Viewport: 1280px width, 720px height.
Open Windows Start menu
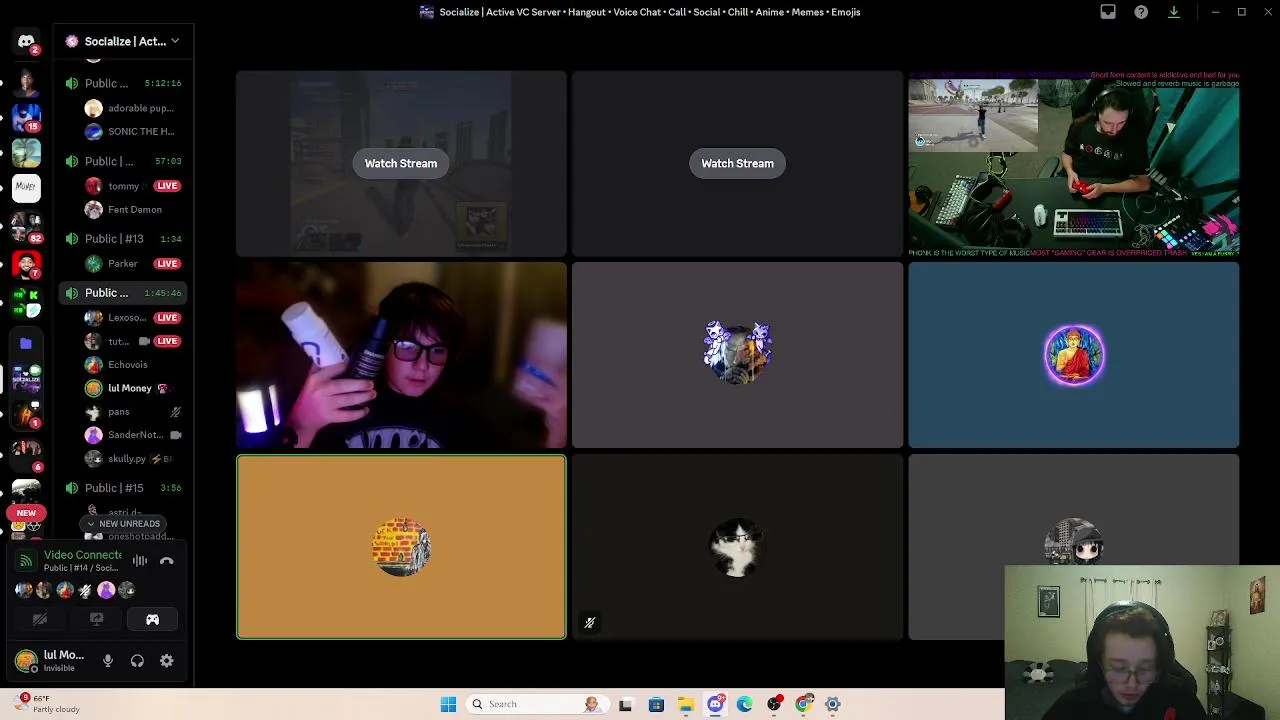click(x=448, y=704)
